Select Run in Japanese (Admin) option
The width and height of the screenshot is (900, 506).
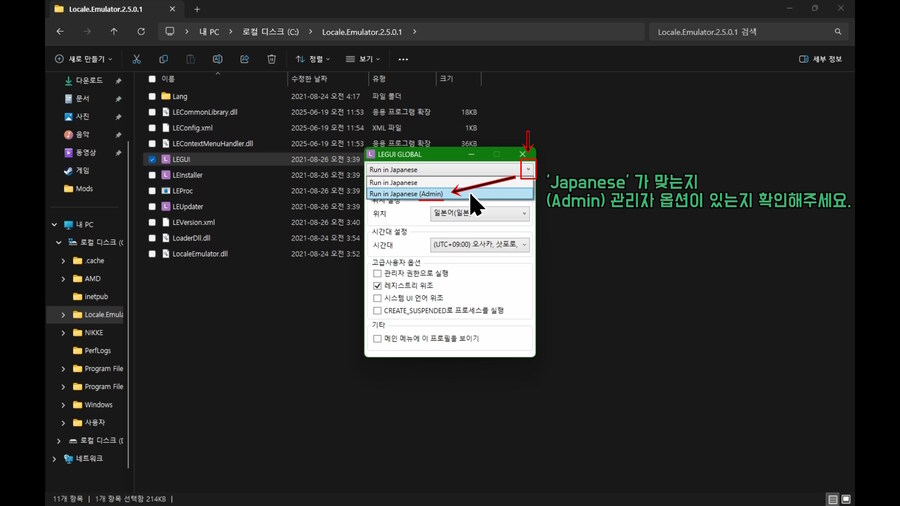[449, 194]
